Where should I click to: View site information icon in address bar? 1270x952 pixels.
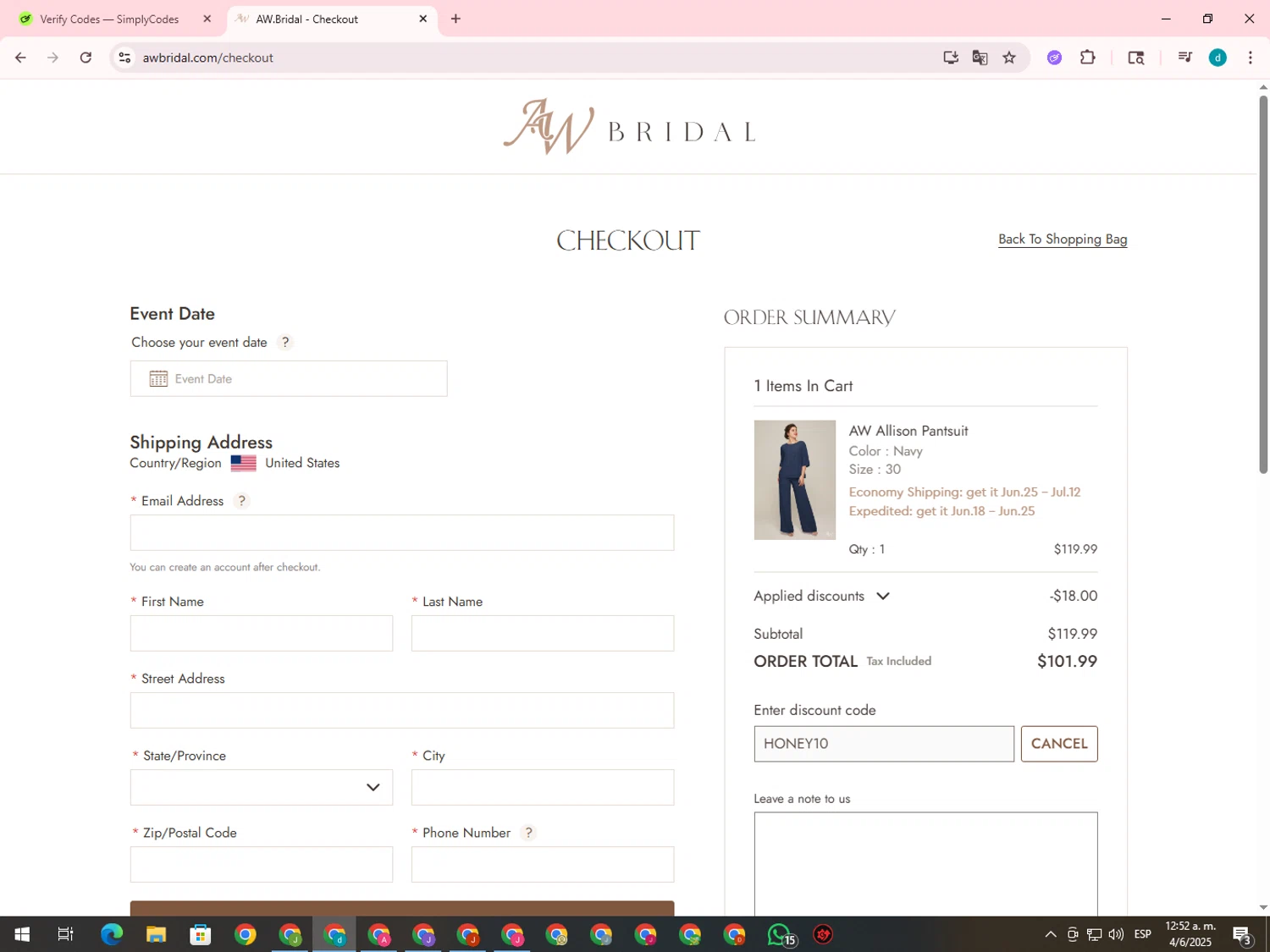(124, 58)
